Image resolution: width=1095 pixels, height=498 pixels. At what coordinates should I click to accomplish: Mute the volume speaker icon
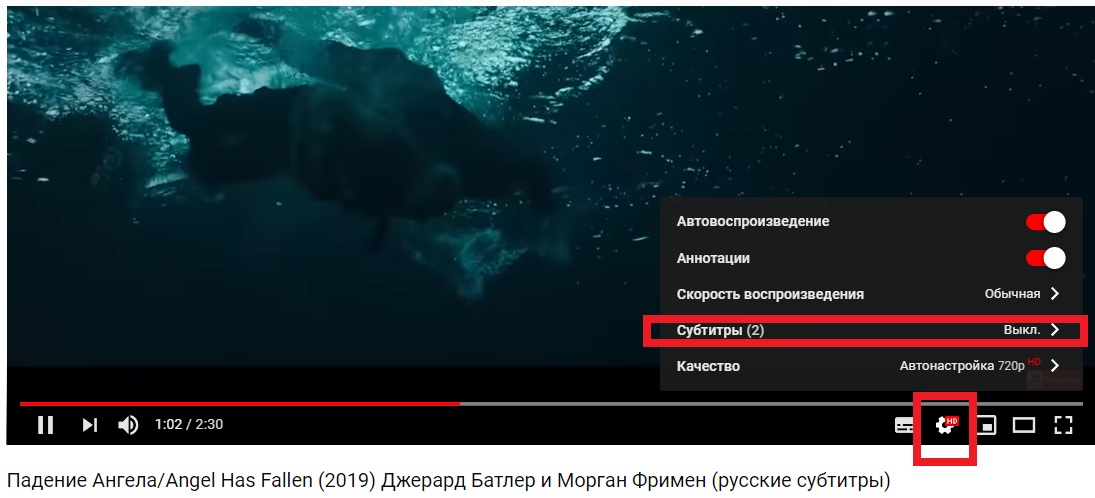128,425
